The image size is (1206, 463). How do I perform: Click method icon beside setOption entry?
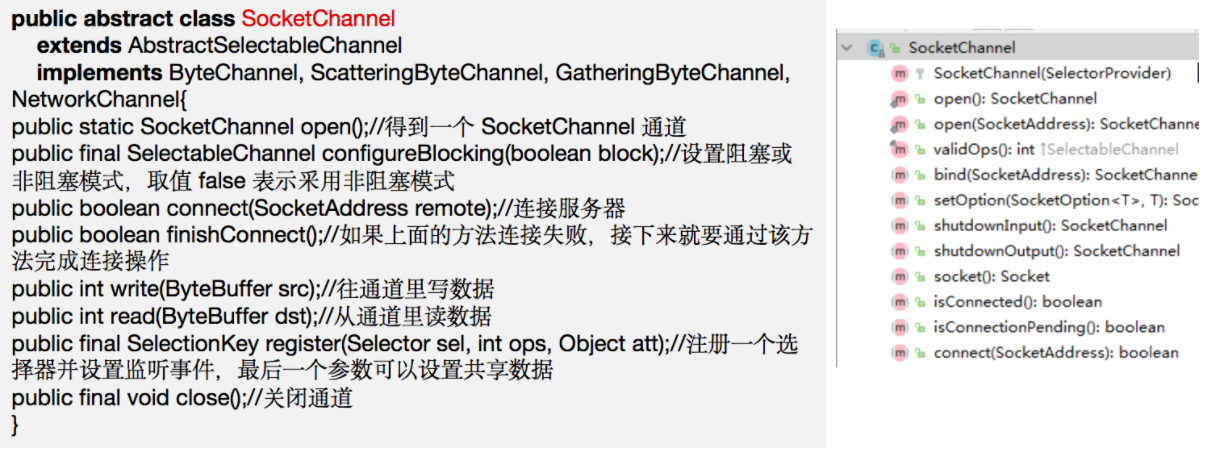[900, 200]
